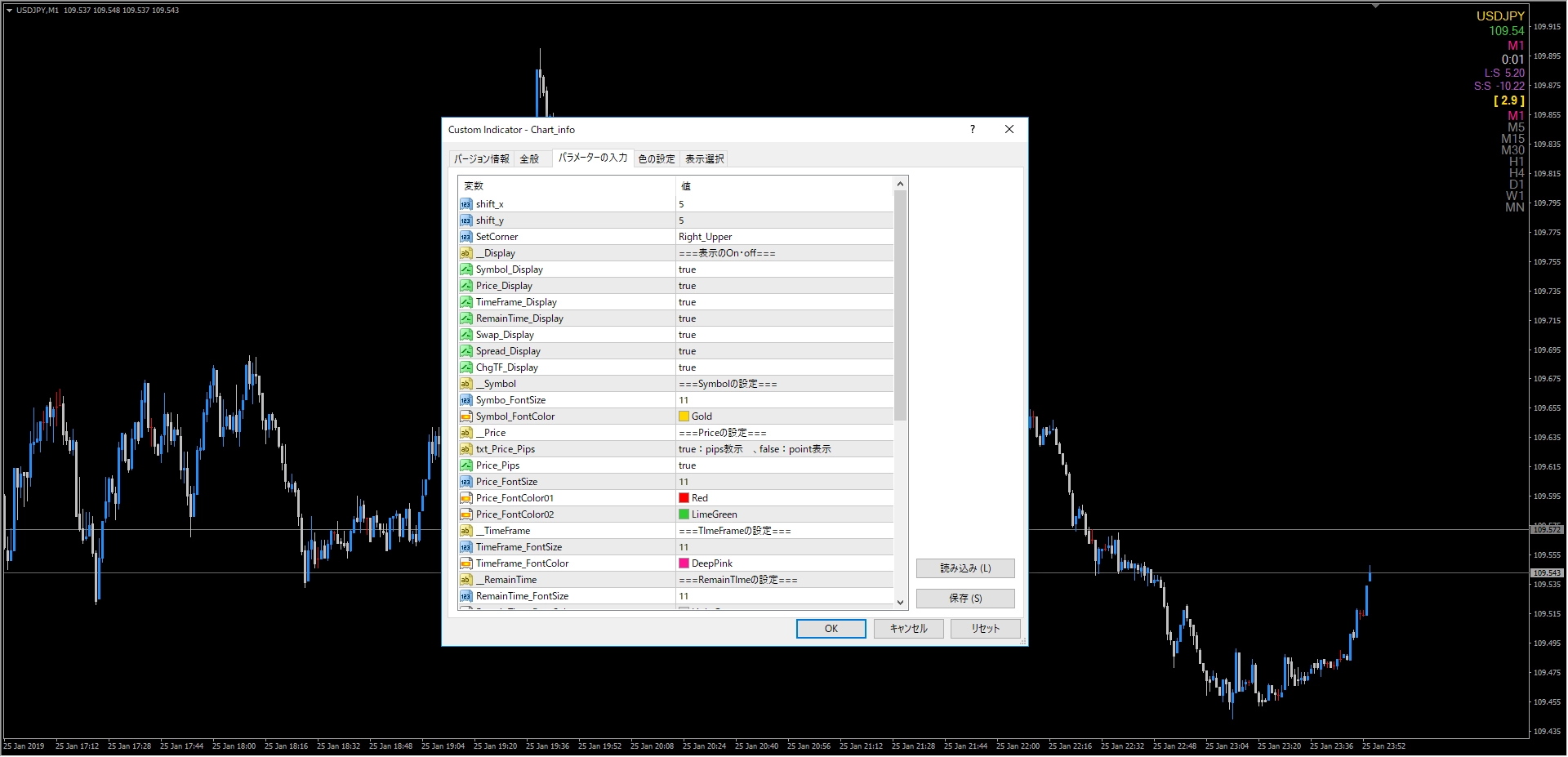The image size is (1568, 757).
Task: Open the USDJPY symbol dropdown arrow top-left
Action: [8, 10]
